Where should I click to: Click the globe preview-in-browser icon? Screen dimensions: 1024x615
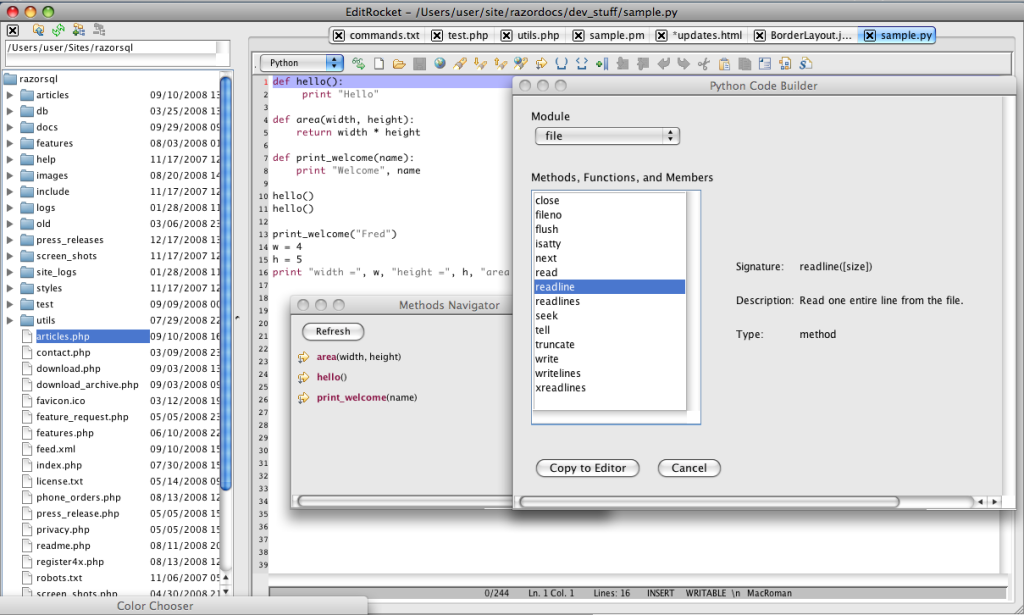pos(440,63)
